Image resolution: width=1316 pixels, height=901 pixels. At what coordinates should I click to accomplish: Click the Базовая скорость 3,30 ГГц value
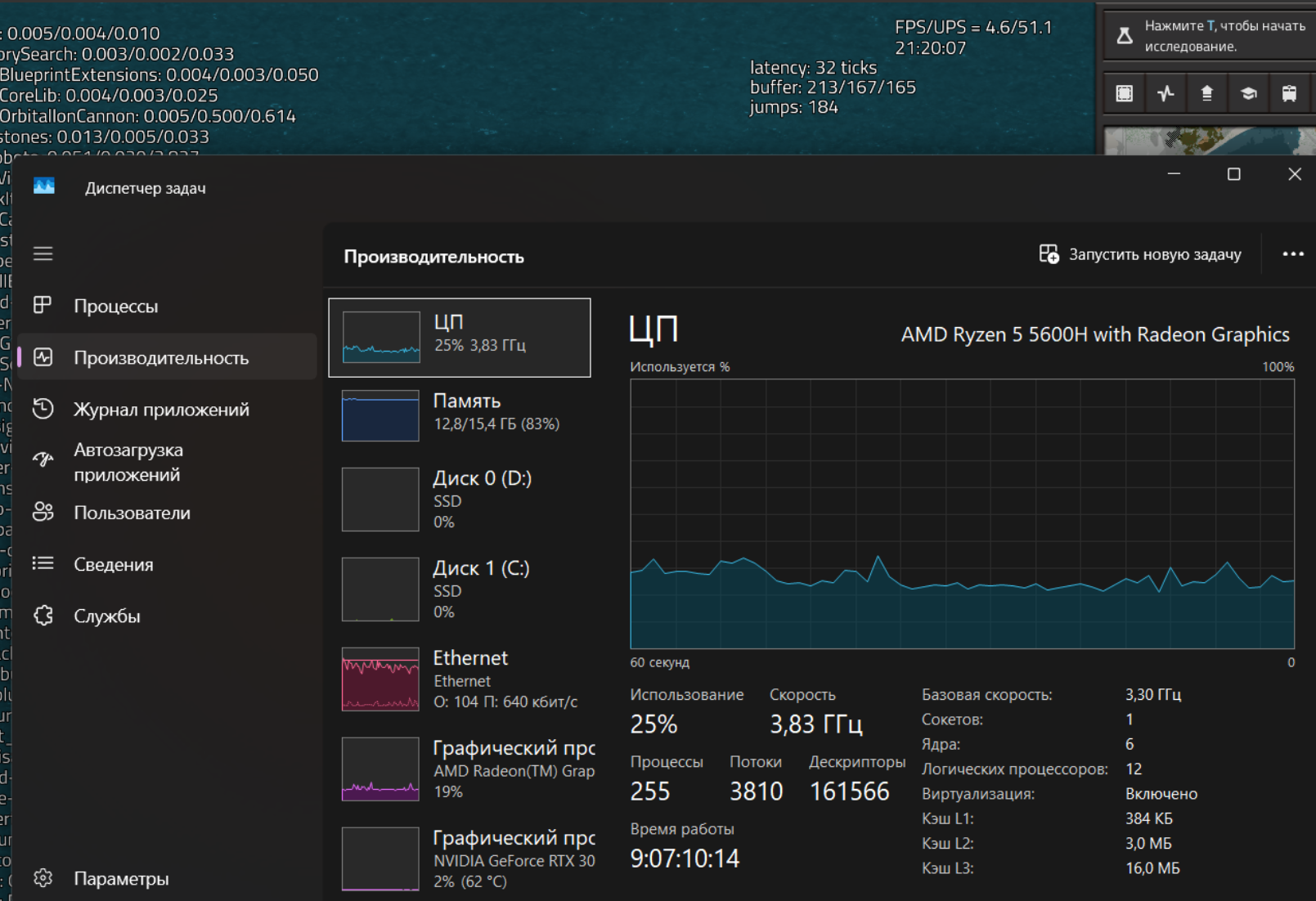click(x=1153, y=695)
